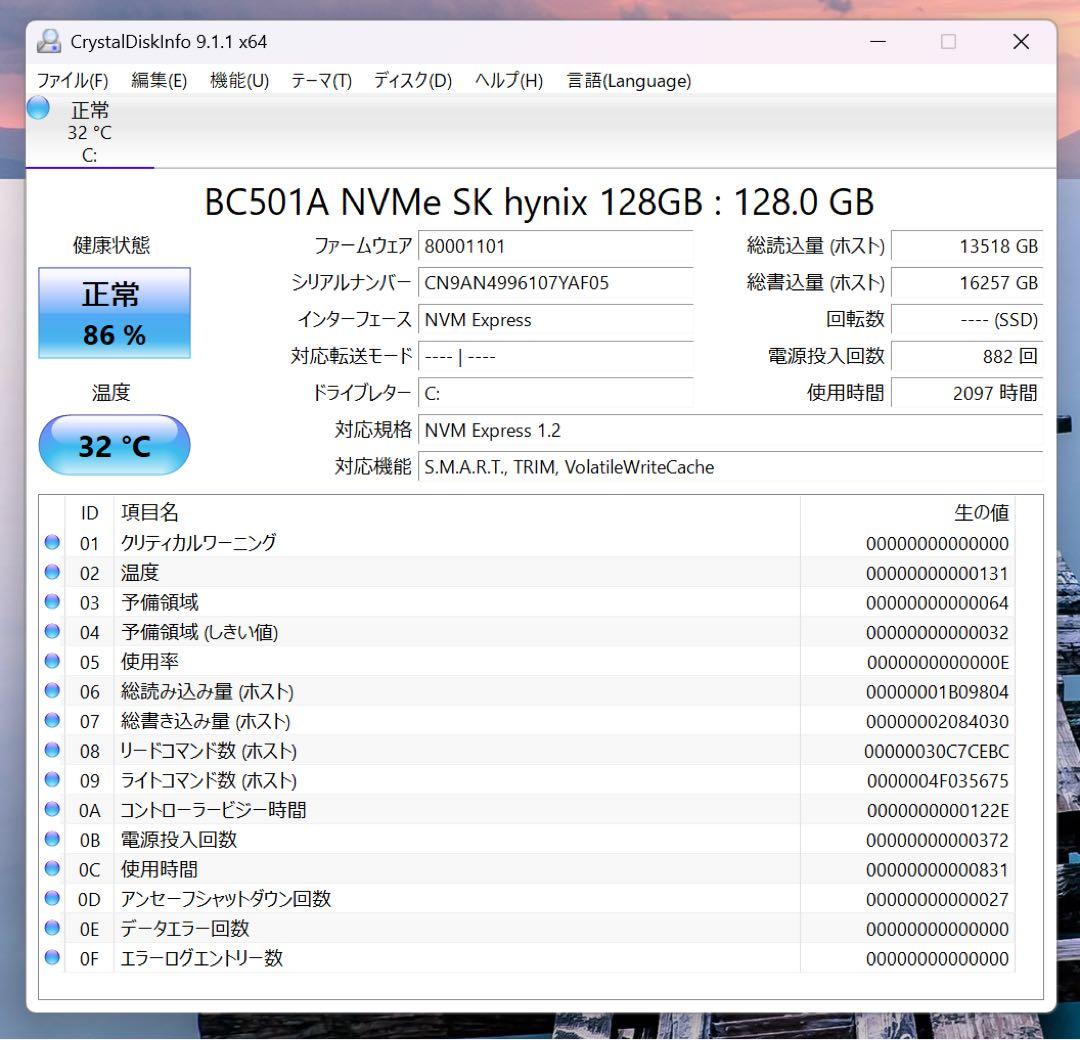1080x1040 pixels.
Task: Click the rotation rate value ---- (SSD)
Action: [967, 320]
